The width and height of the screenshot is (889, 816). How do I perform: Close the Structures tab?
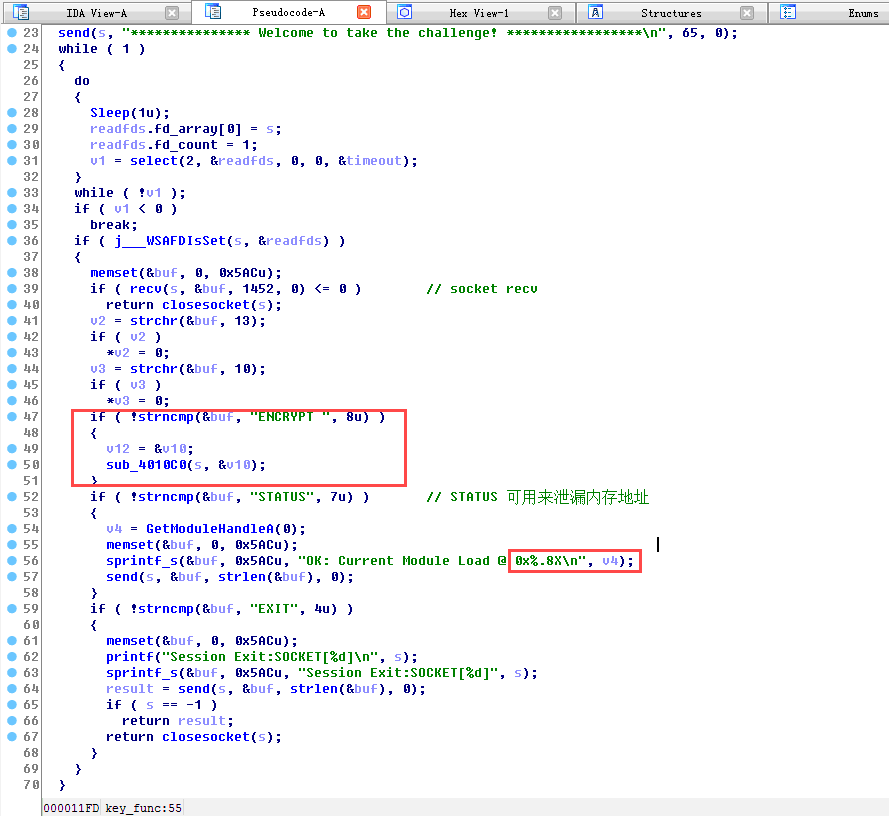tap(747, 13)
